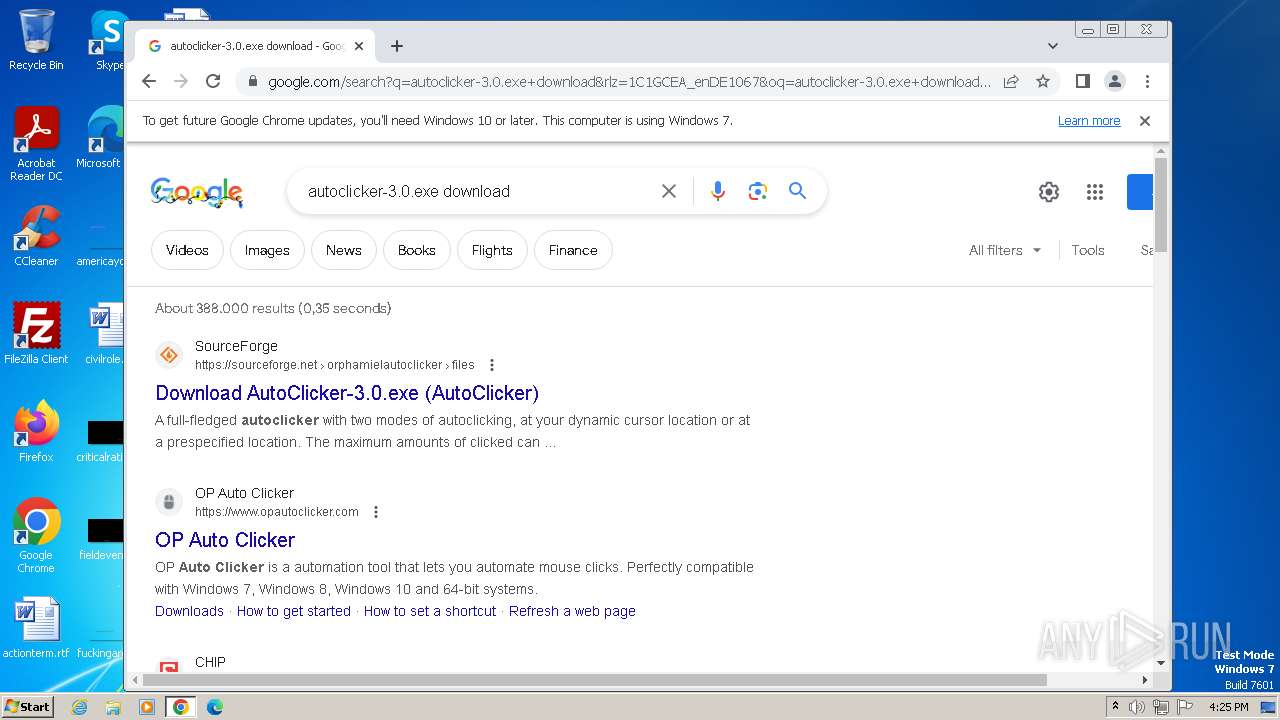This screenshot has width=1280, height=720.
Task: Click the page's vertical scrollbar thumb
Action: [x=1161, y=205]
